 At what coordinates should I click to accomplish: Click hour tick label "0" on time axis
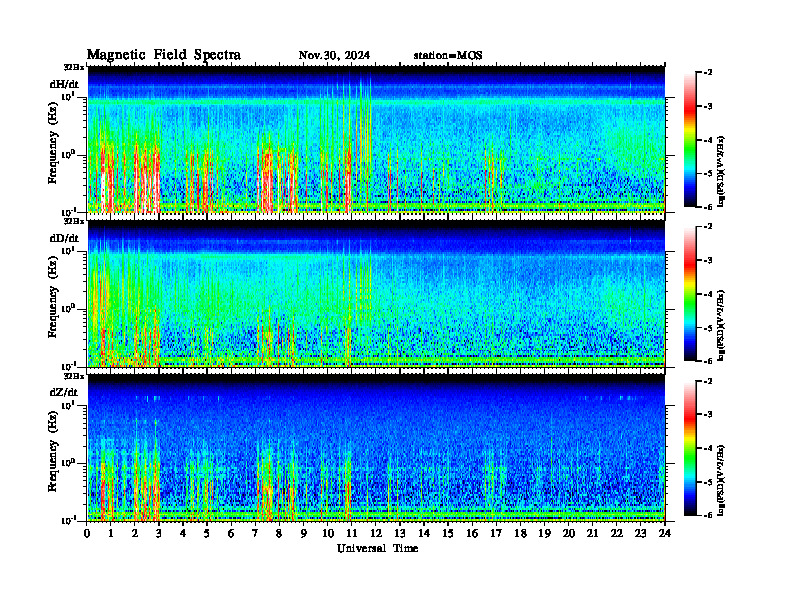pyautogui.click(x=88, y=534)
